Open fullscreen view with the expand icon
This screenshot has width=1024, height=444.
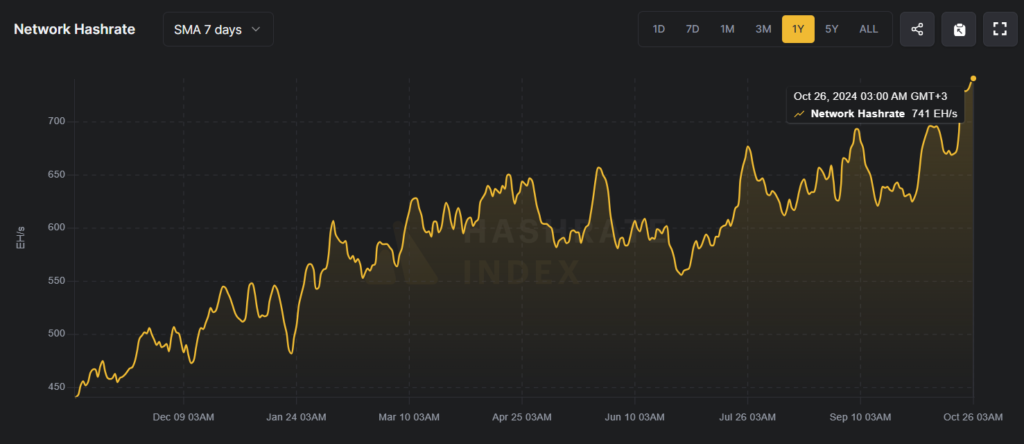1000,29
